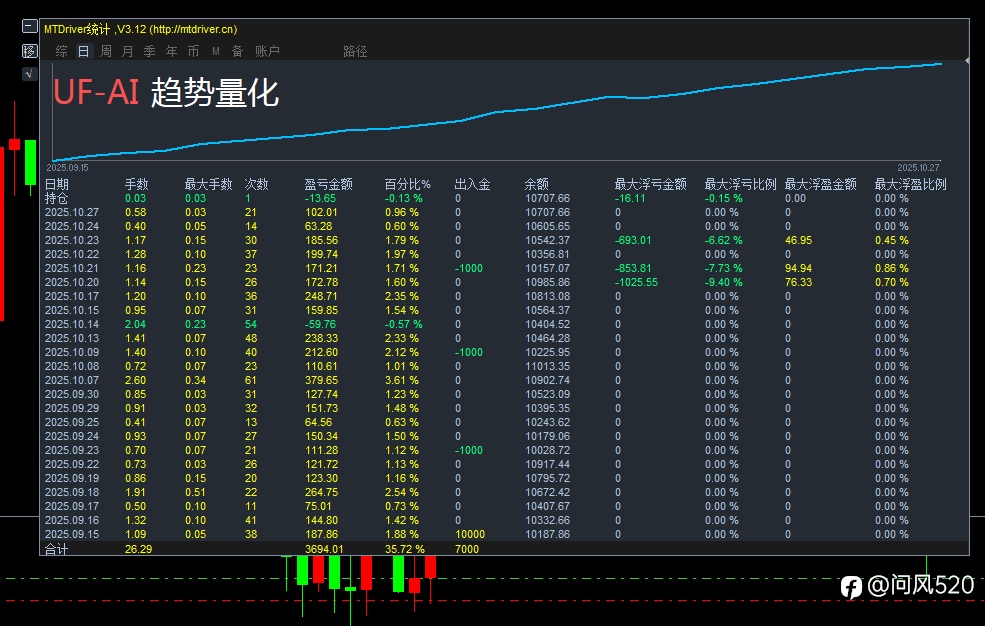985x626 pixels.
Task: Click the M tab
Action: 215,51
